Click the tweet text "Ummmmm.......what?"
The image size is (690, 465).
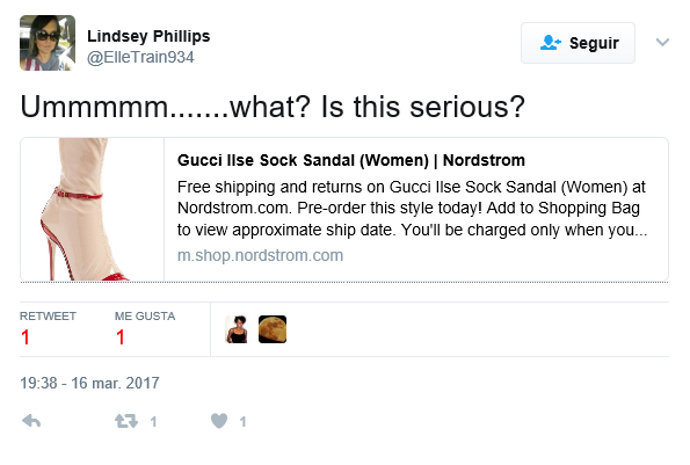point(272,106)
